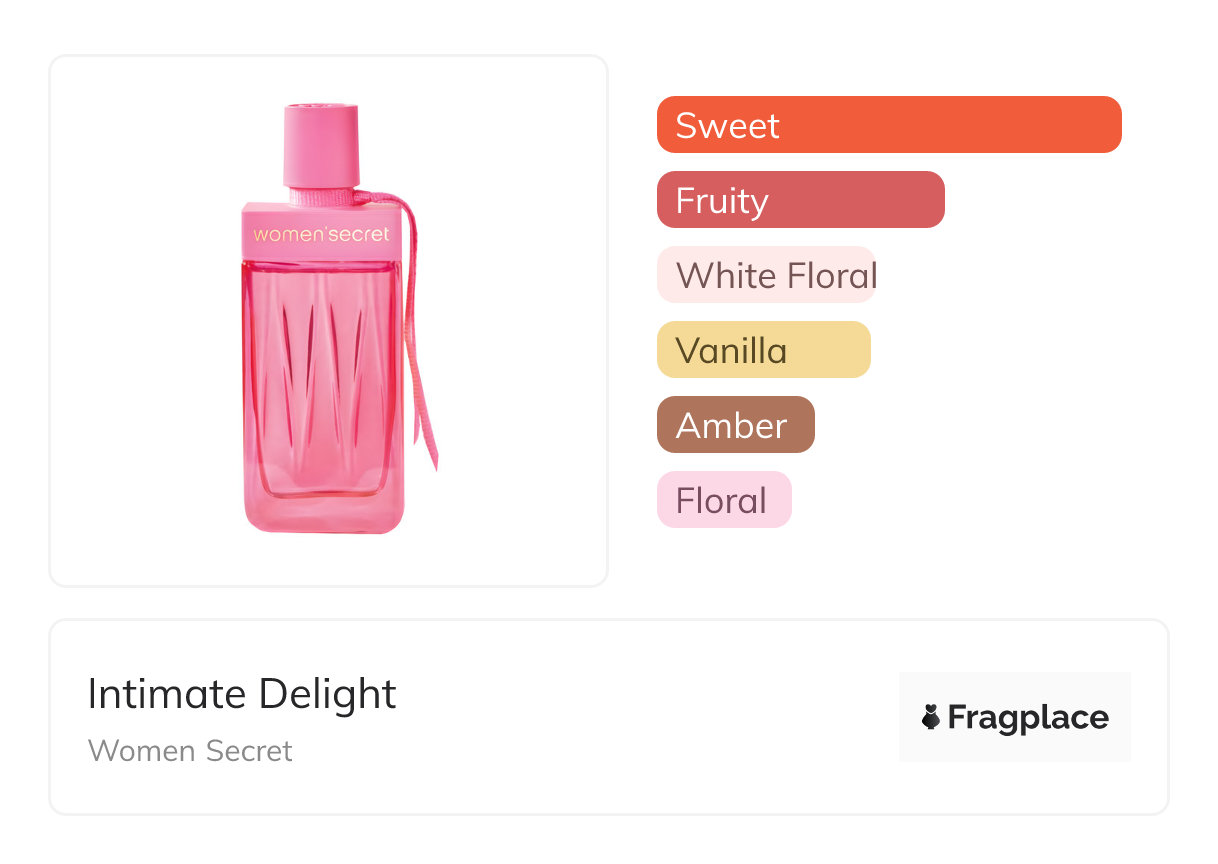Select the Fruity accord bar
This screenshot has width=1218, height=864.
(x=800, y=200)
